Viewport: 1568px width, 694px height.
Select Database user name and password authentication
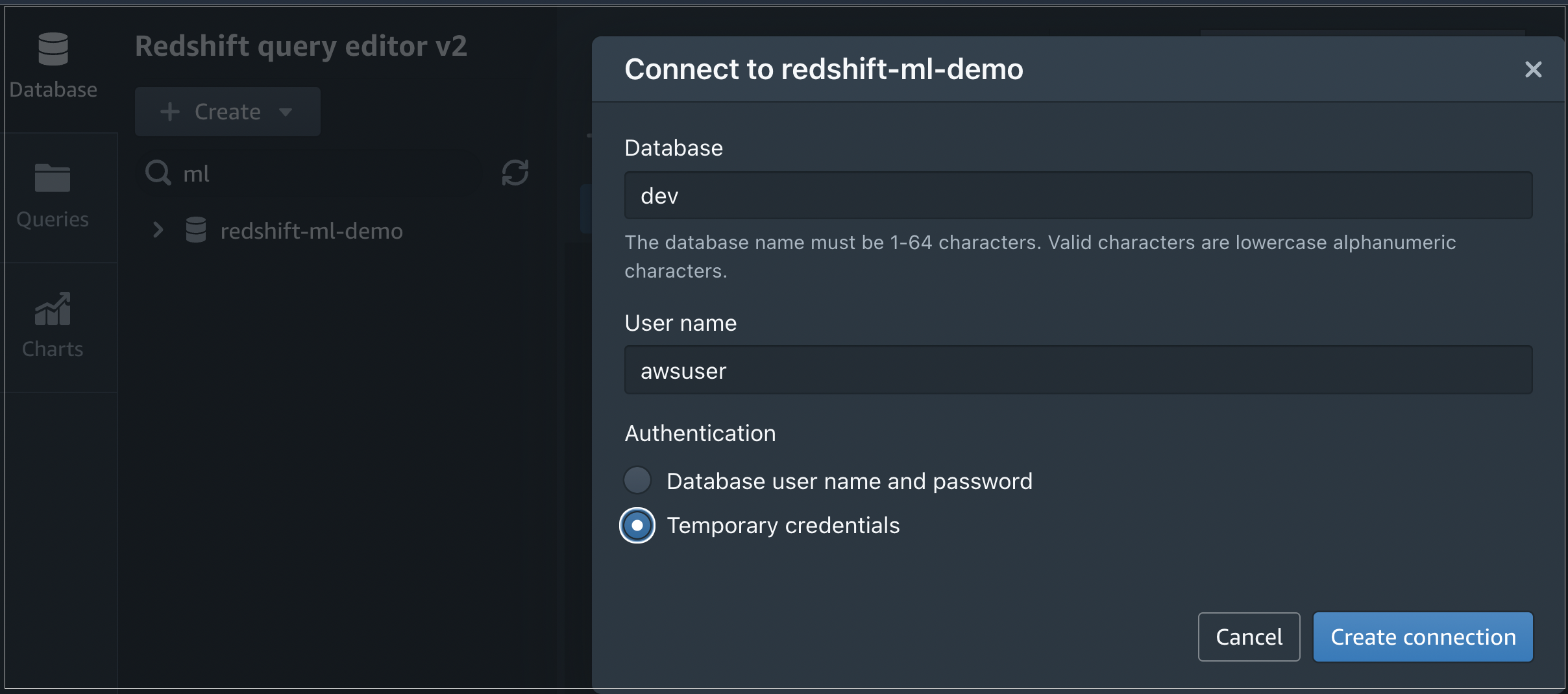[x=637, y=480]
